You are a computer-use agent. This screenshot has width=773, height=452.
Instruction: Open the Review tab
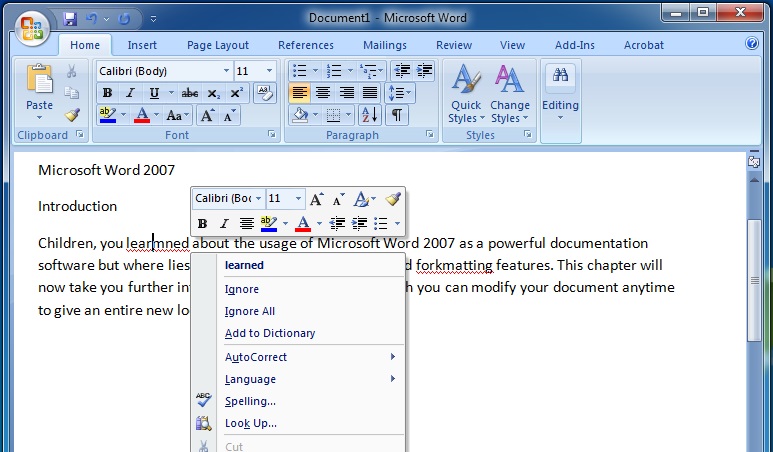(454, 45)
